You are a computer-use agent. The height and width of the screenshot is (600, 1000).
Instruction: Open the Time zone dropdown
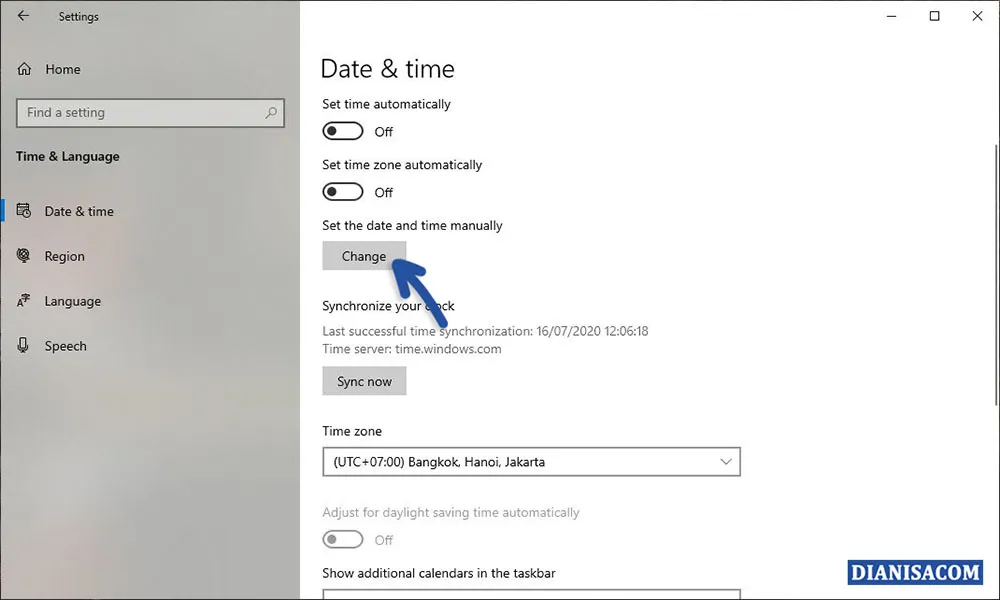(x=530, y=462)
